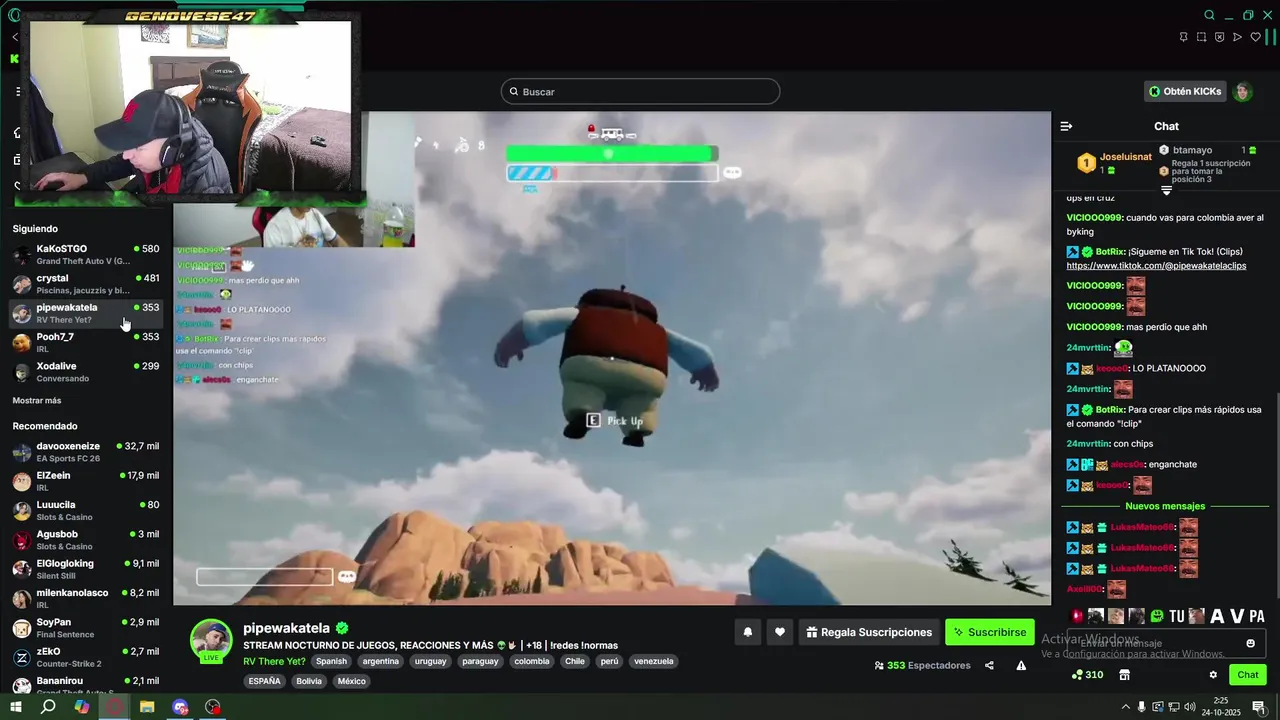This screenshot has width=1280, height=720.
Task: Open milenkanolasco recommended channel
Action: 85,598
